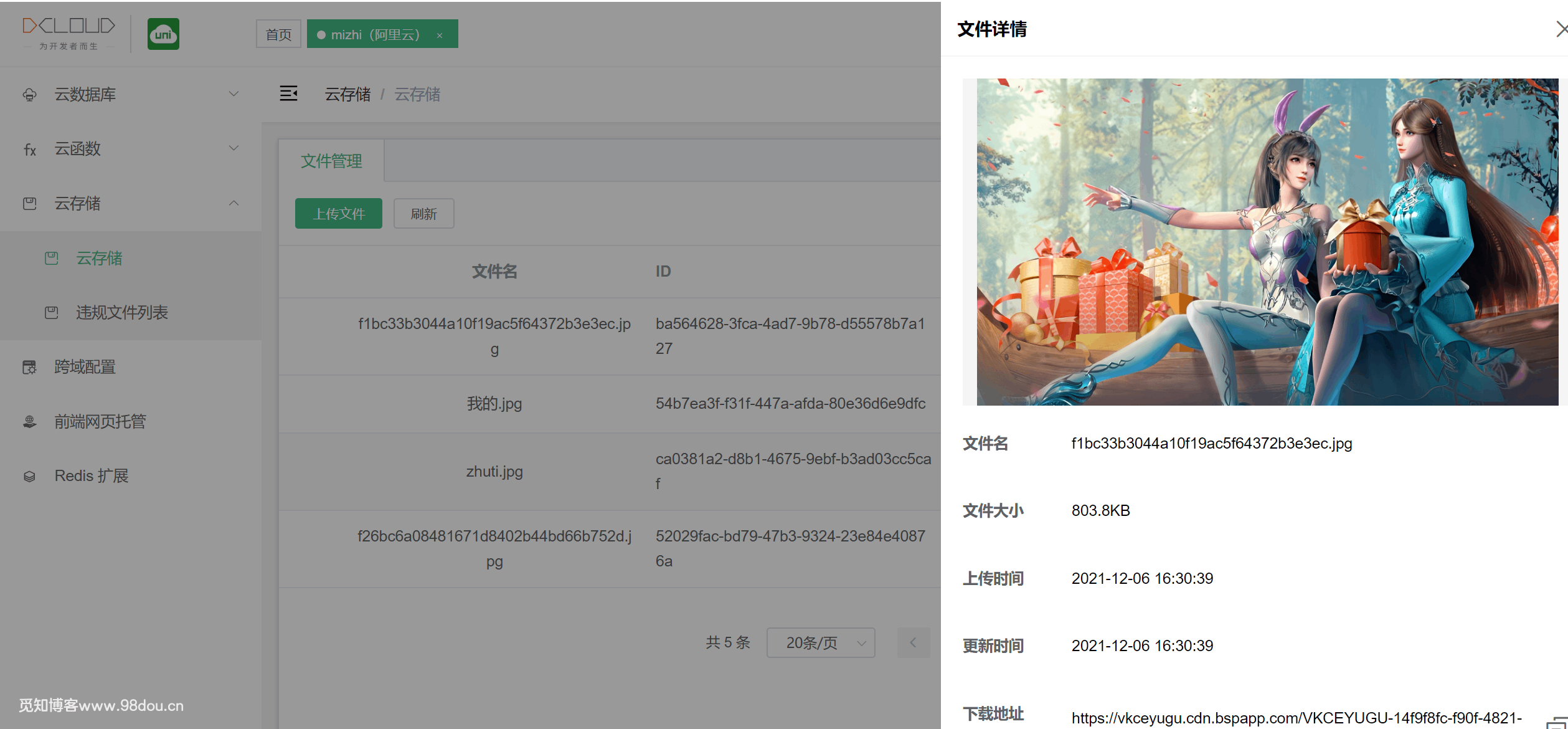Click the 文件名 column header
Image resolution: width=1568 pixels, height=729 pixels.
pyautogui.click(x=494, y=272)
